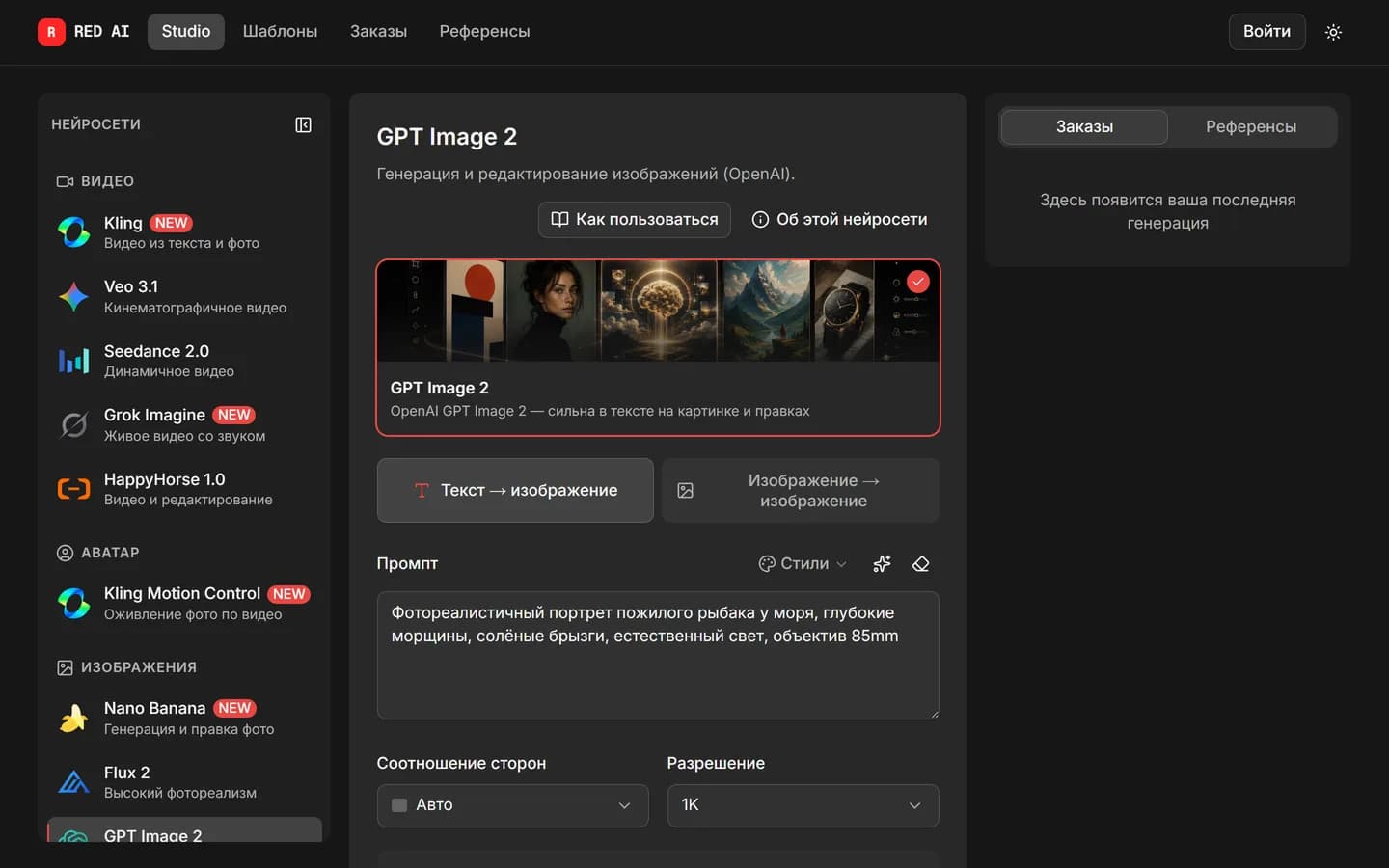Select the Grok Imagine icon
Viewport: 1389px width, 868px height.
pyautogui.click(x=74, y=424)
